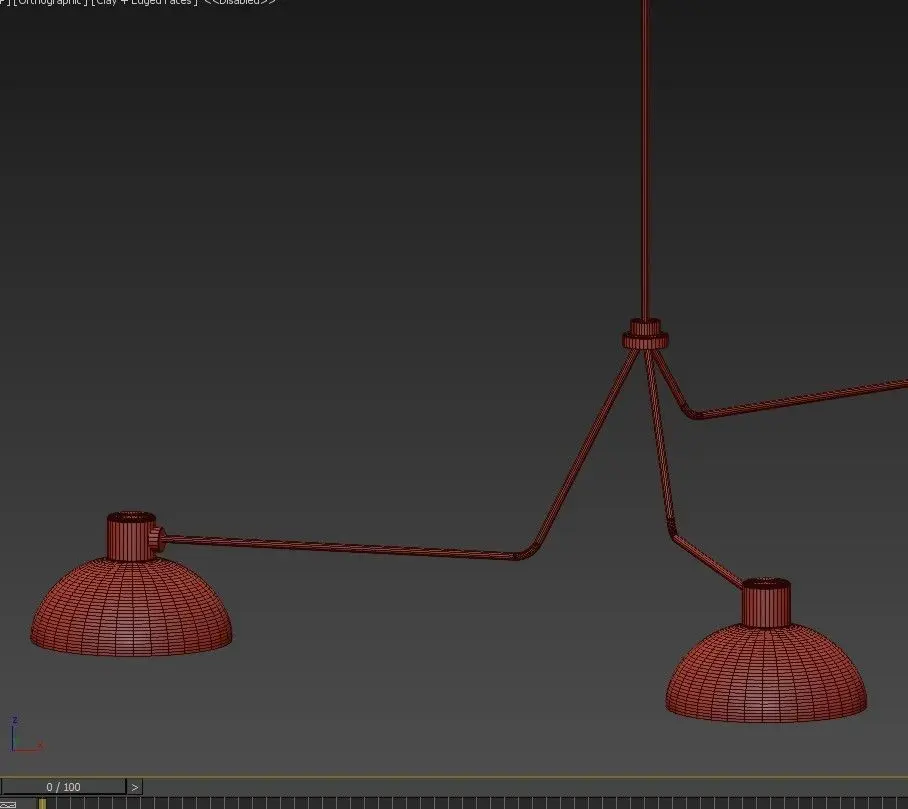
Task: Select the right lamp's cylindrical socket
Action: click(x=766, y=603)
